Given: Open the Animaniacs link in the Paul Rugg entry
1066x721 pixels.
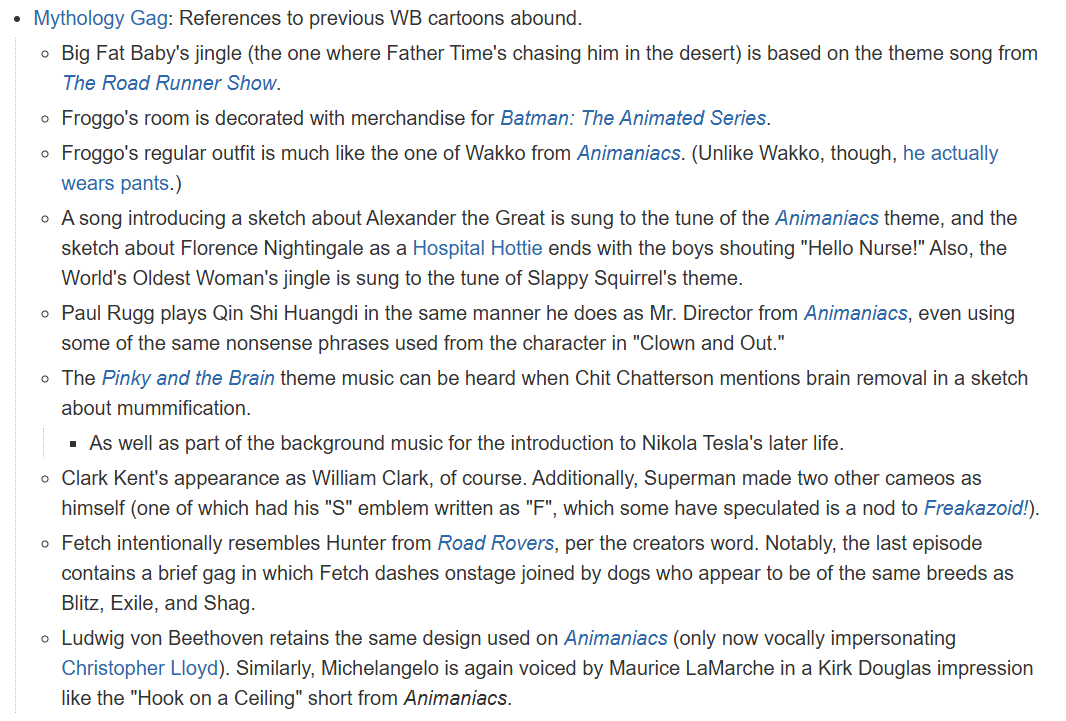Looking at the screenshot, I should (x=855, y=313).
